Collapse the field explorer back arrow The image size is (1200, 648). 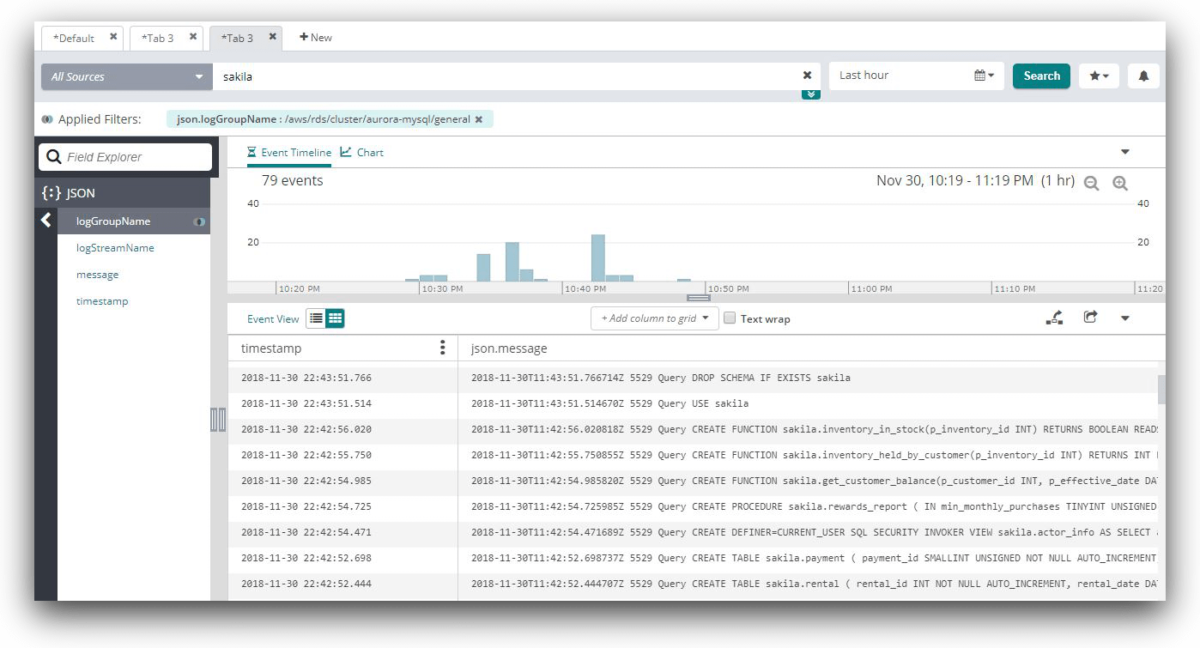[46, 221]
